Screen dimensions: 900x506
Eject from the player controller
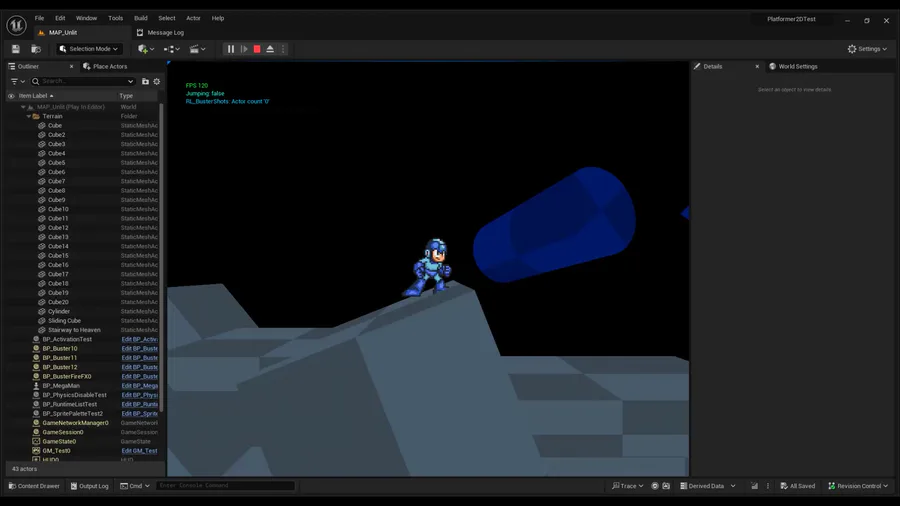(x=270, y=49)
